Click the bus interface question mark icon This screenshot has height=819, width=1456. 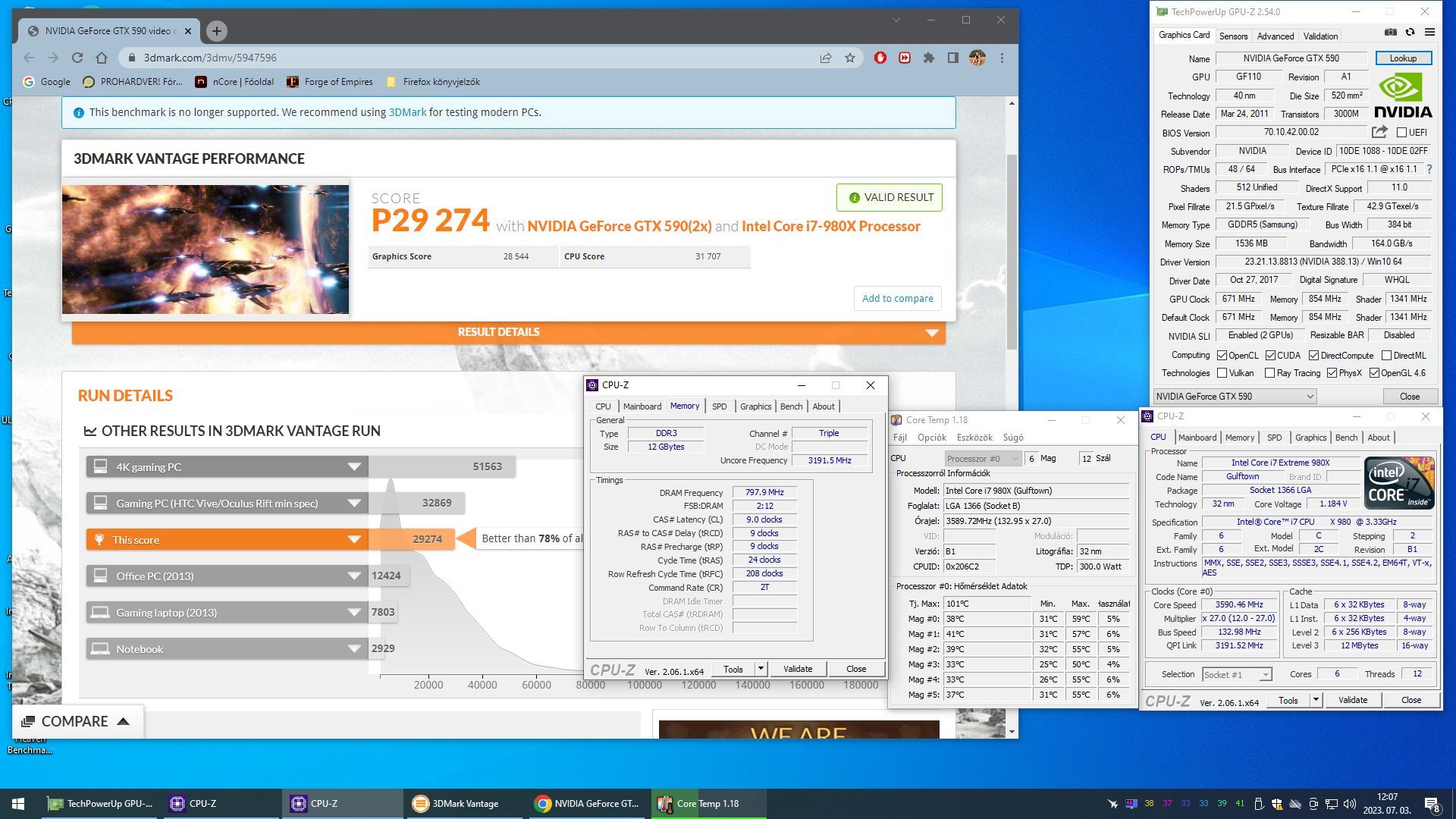pos(1429,169)
